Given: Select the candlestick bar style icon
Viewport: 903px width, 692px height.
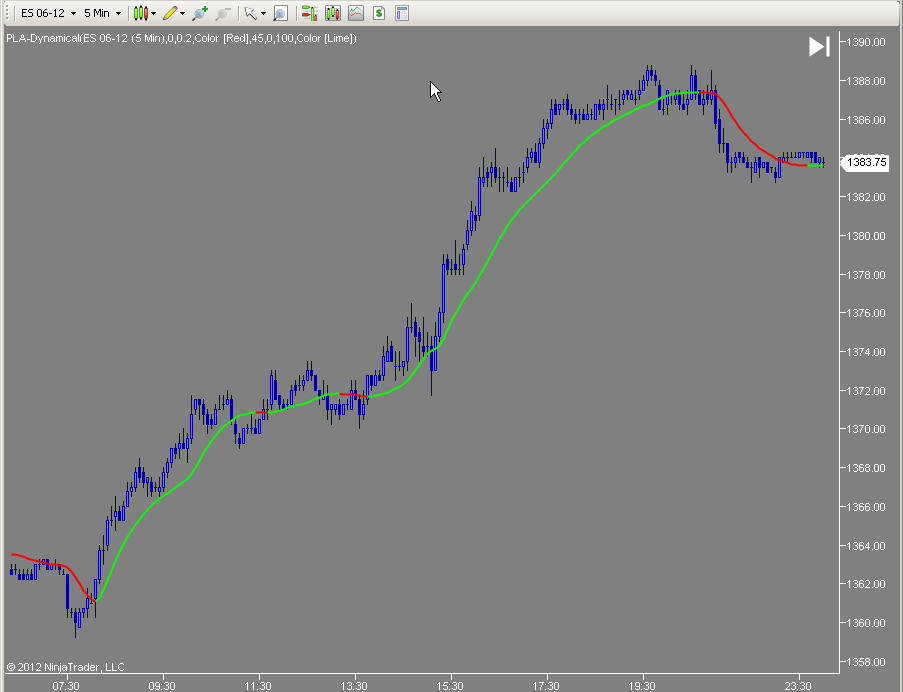Looking at the screenshot, I should [141, 13].
